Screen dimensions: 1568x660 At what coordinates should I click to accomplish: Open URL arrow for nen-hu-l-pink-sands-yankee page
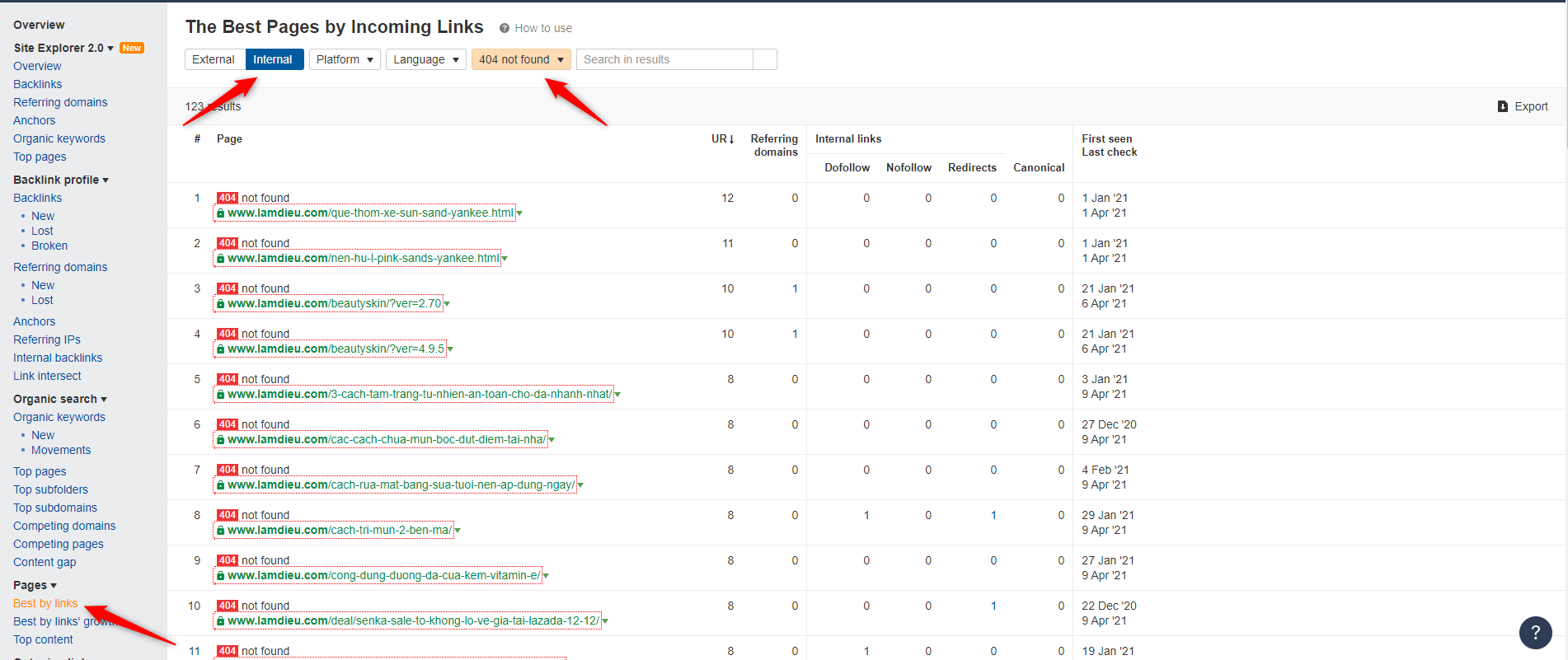(x=505, y=259)
